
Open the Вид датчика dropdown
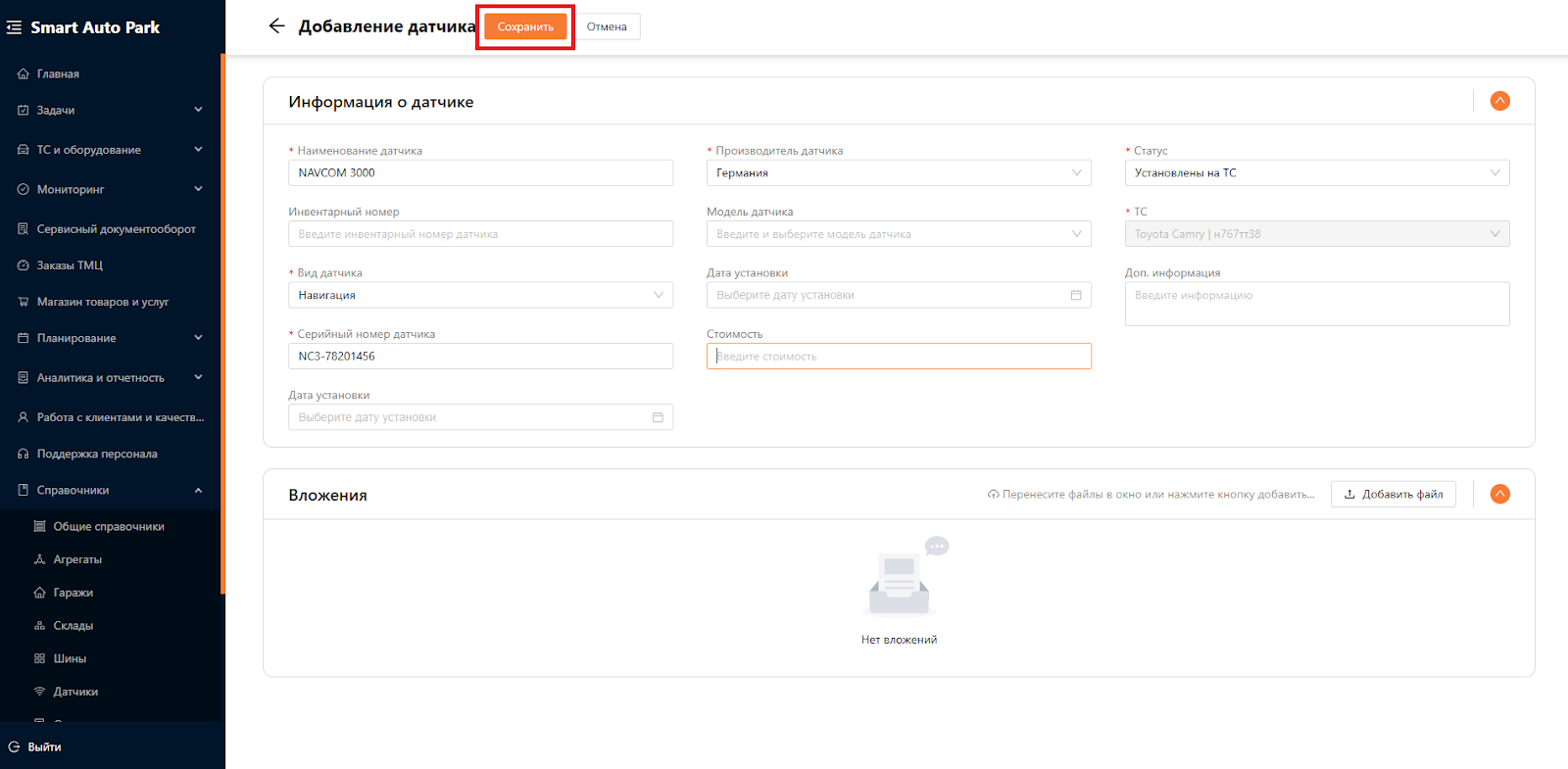coord(480,295)
